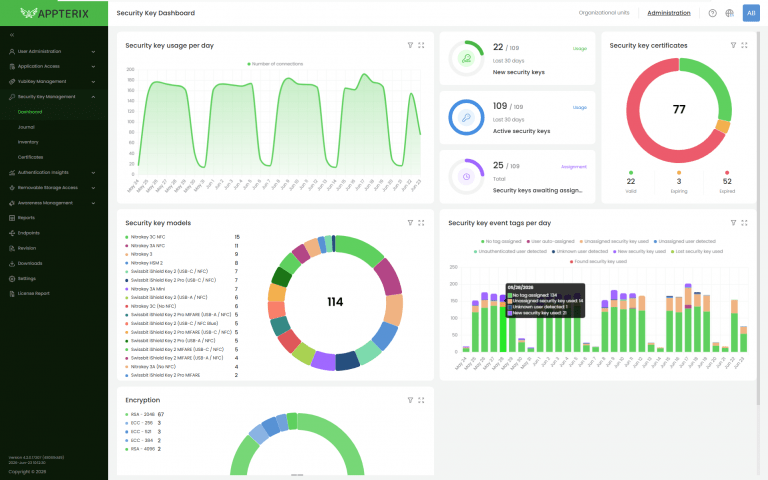The image size is (768, 480).
Task: Open Organizational units in the header
Action: (x=604, y=13)
